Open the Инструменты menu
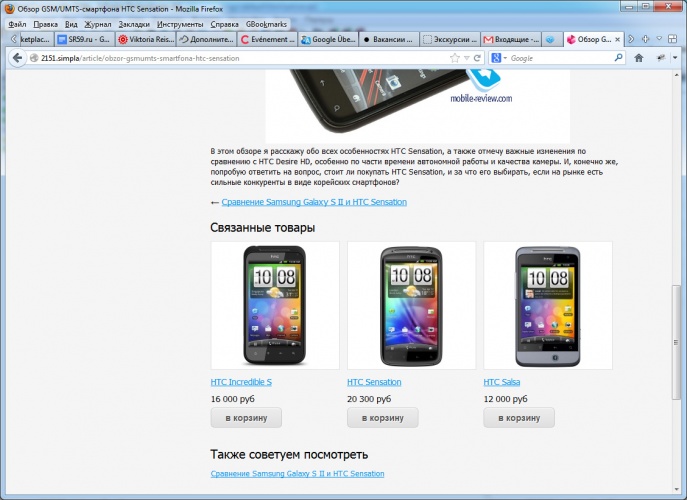This screenshot has height=500, width=687. [180, 25]
